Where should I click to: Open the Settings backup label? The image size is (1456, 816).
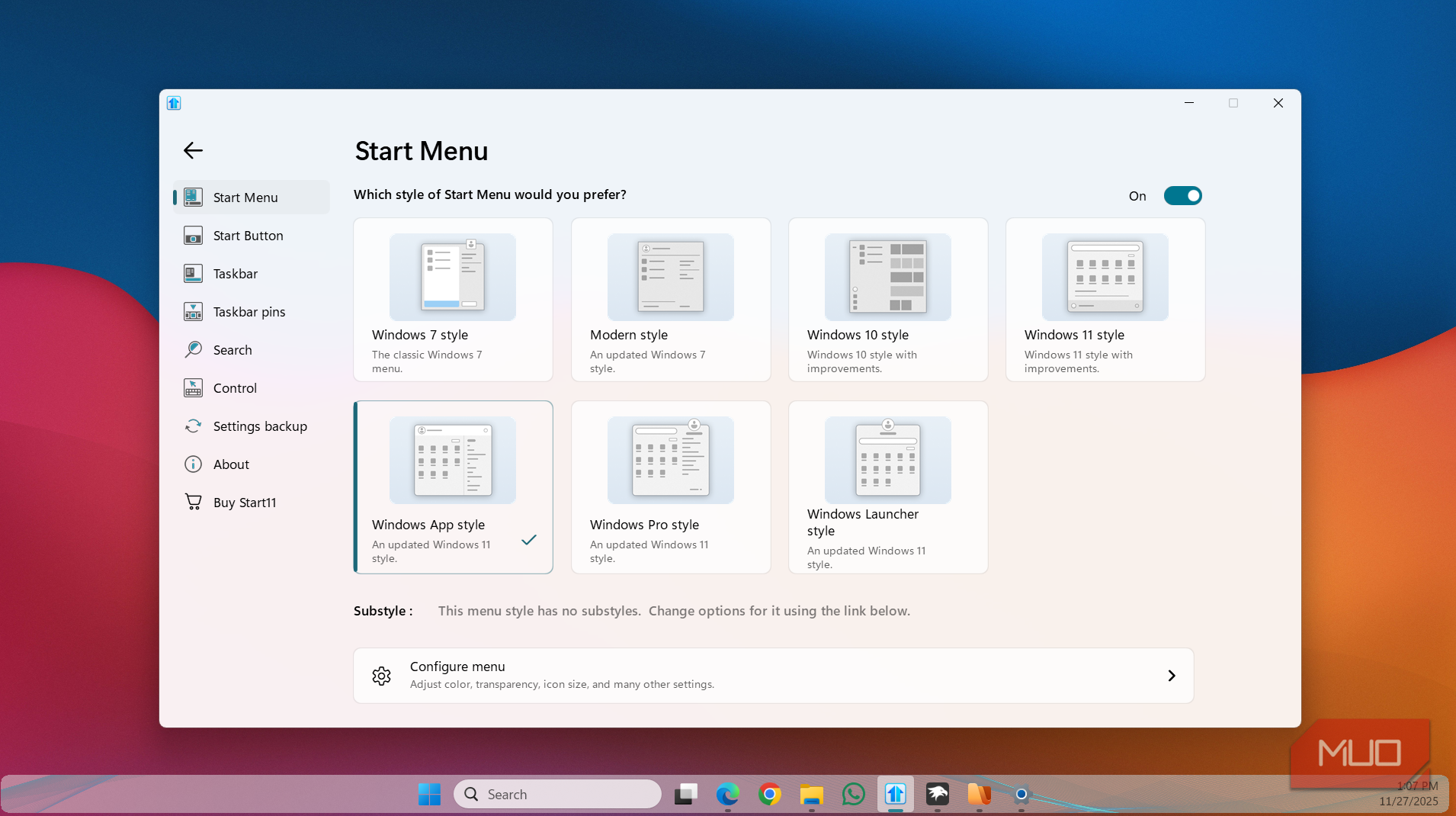pyautogui.click(x=260, y=426)
